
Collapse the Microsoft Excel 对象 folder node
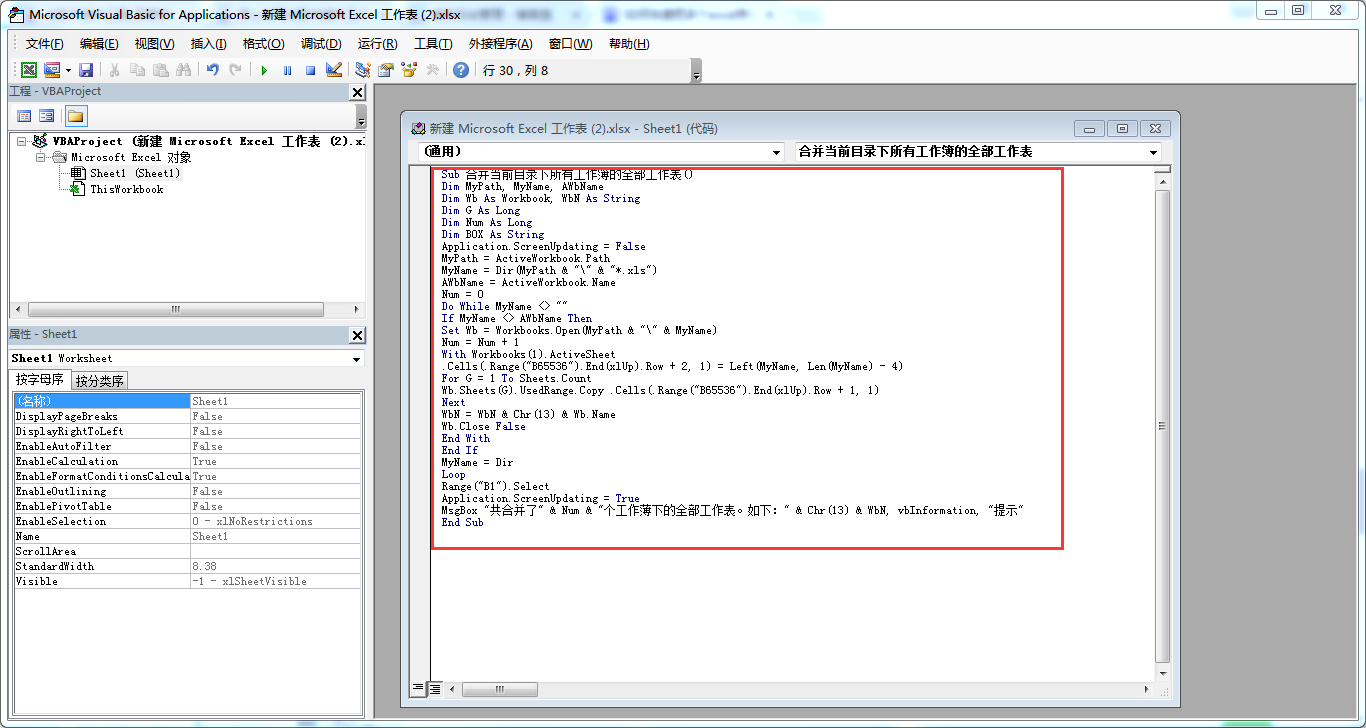click(41, 157)
